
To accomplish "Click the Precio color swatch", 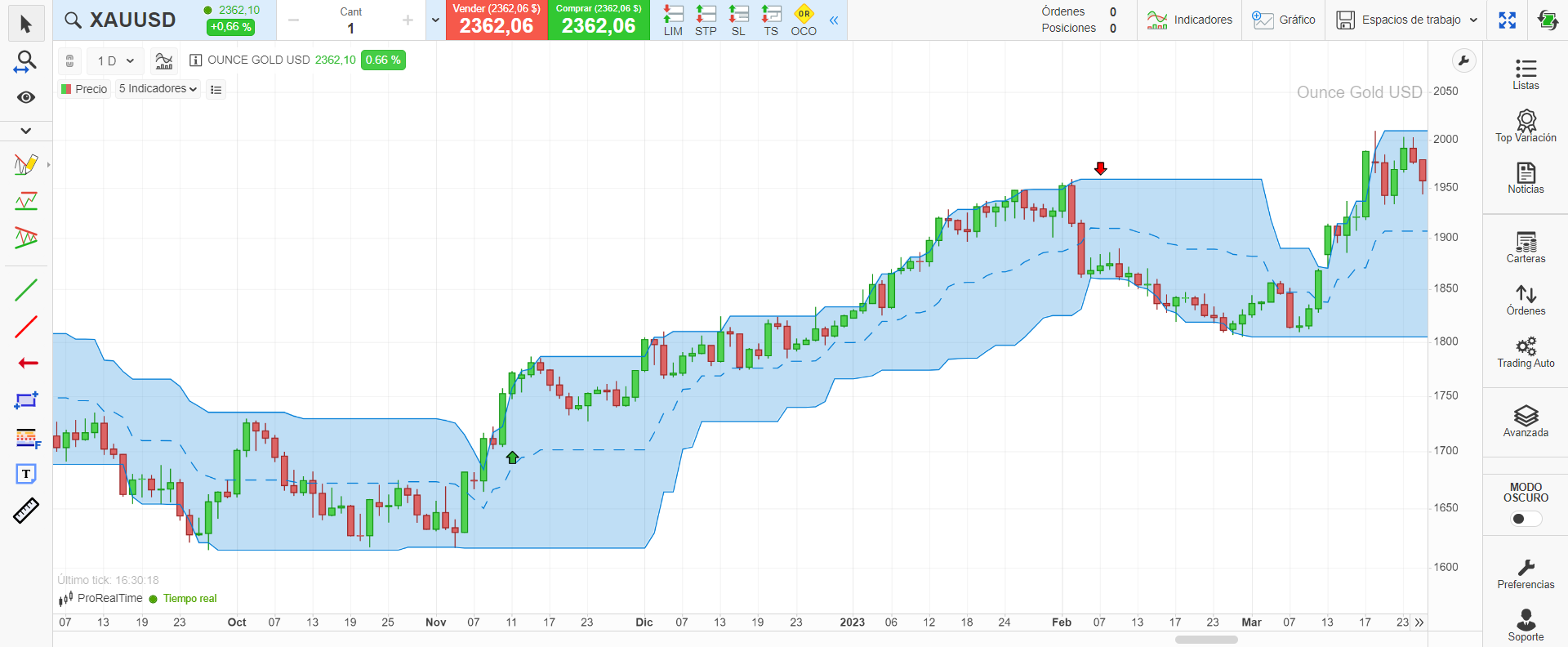I will click(x=66, y=89).
